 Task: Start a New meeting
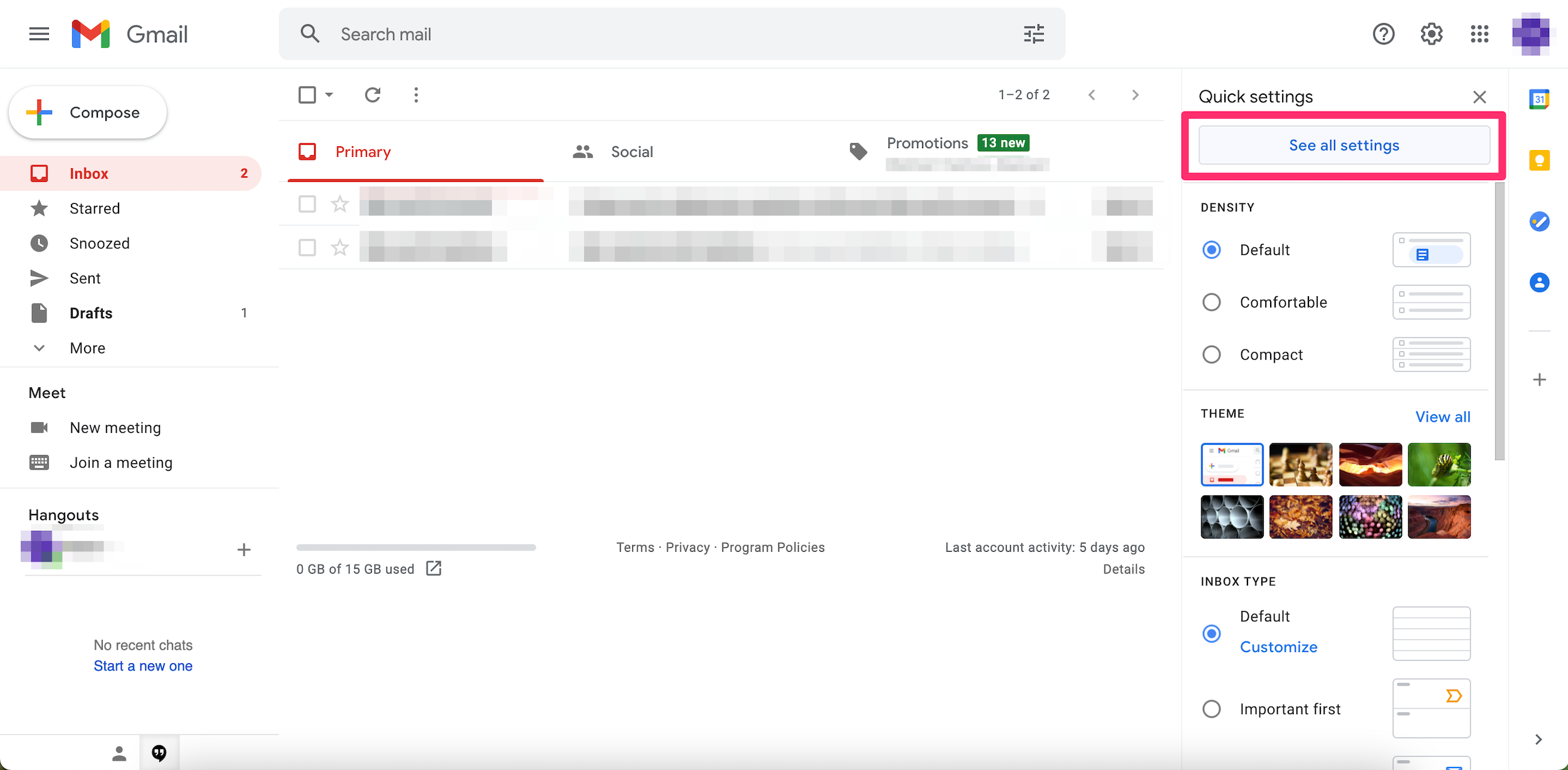[115, 428]
